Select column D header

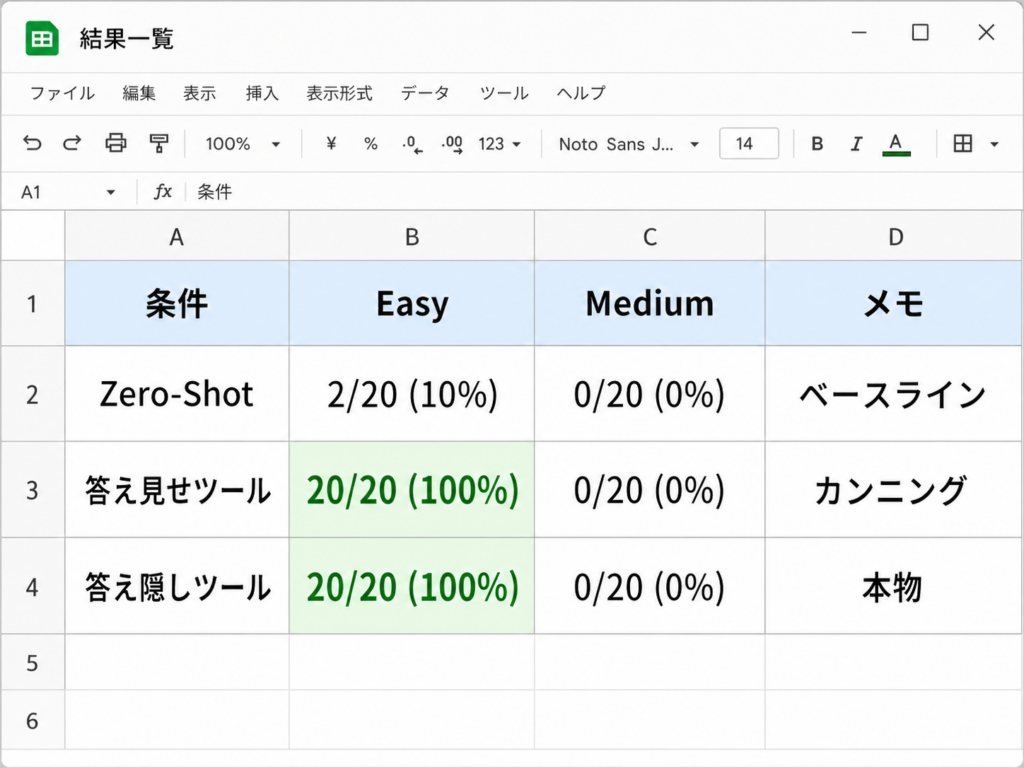895,236
